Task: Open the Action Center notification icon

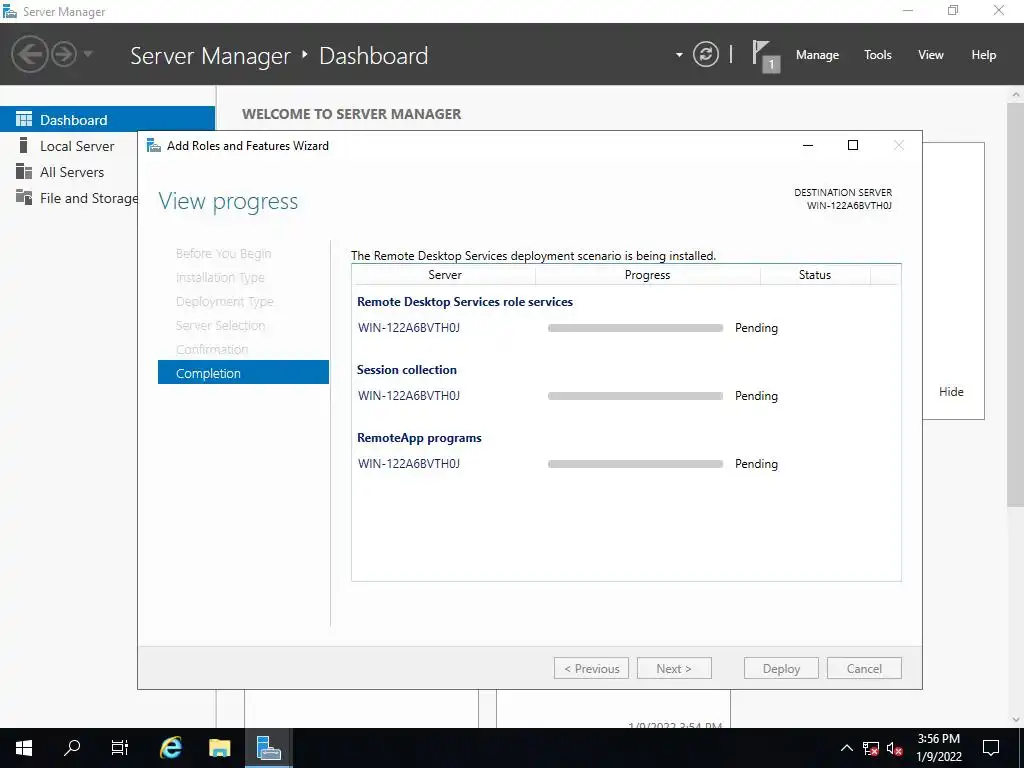Action: (x=991, y=748)
